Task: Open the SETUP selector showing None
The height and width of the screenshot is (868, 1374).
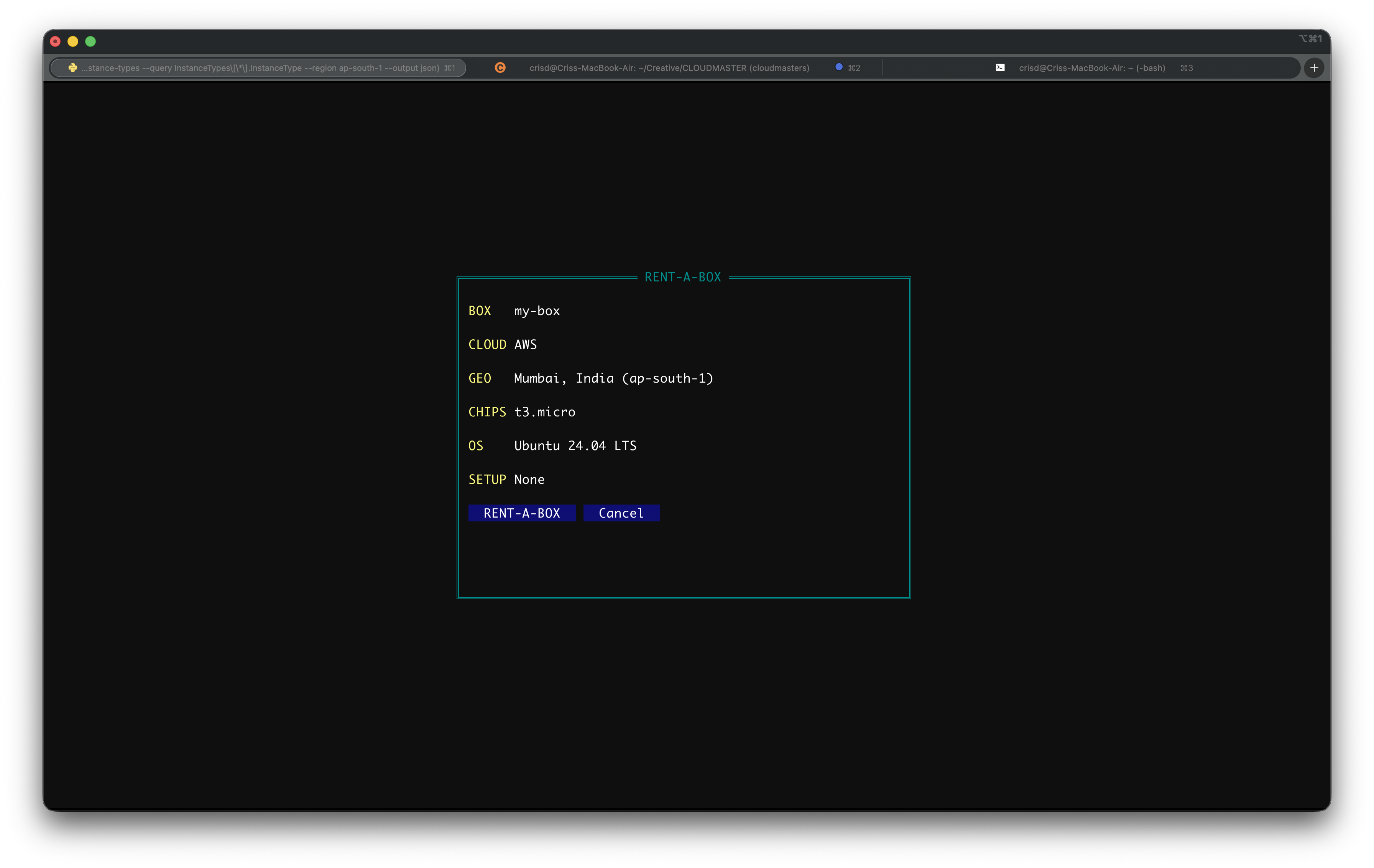Action: coord(529,479)
